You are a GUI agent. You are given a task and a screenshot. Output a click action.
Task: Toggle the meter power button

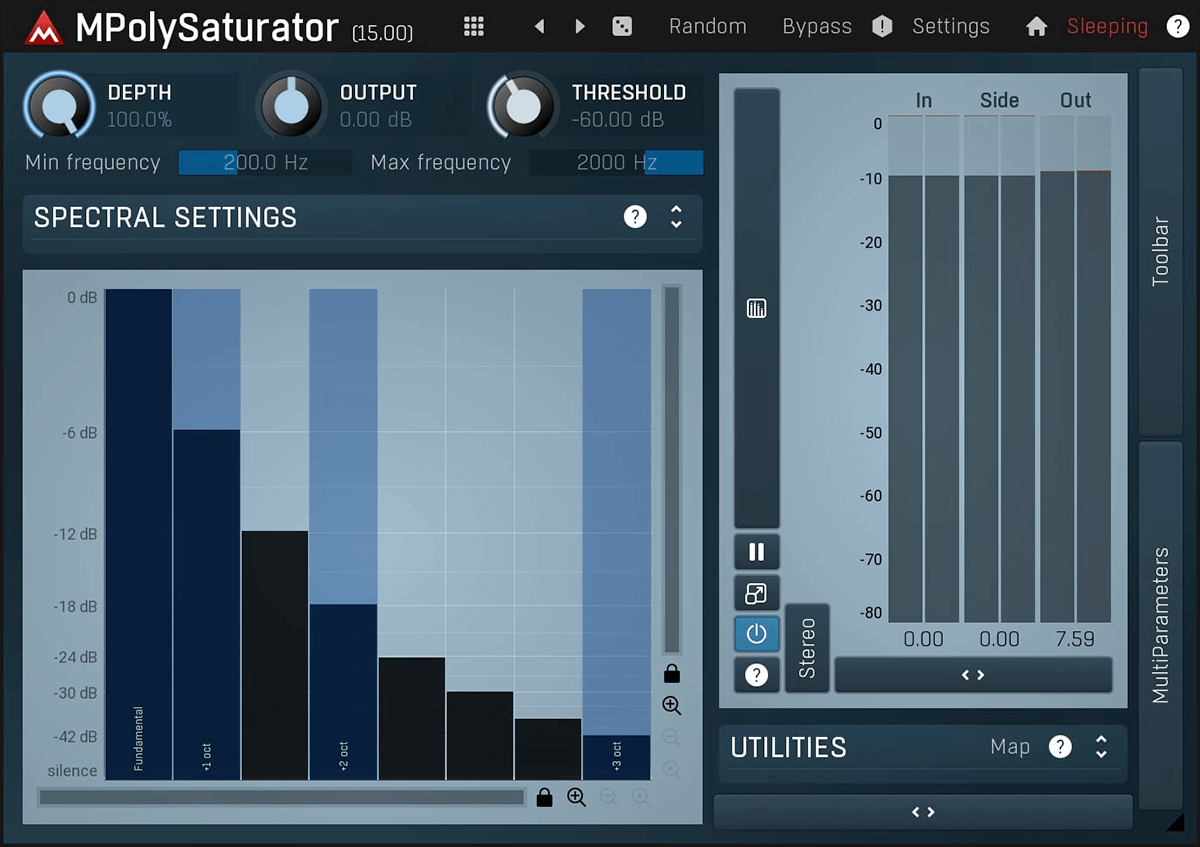point(756,634)
